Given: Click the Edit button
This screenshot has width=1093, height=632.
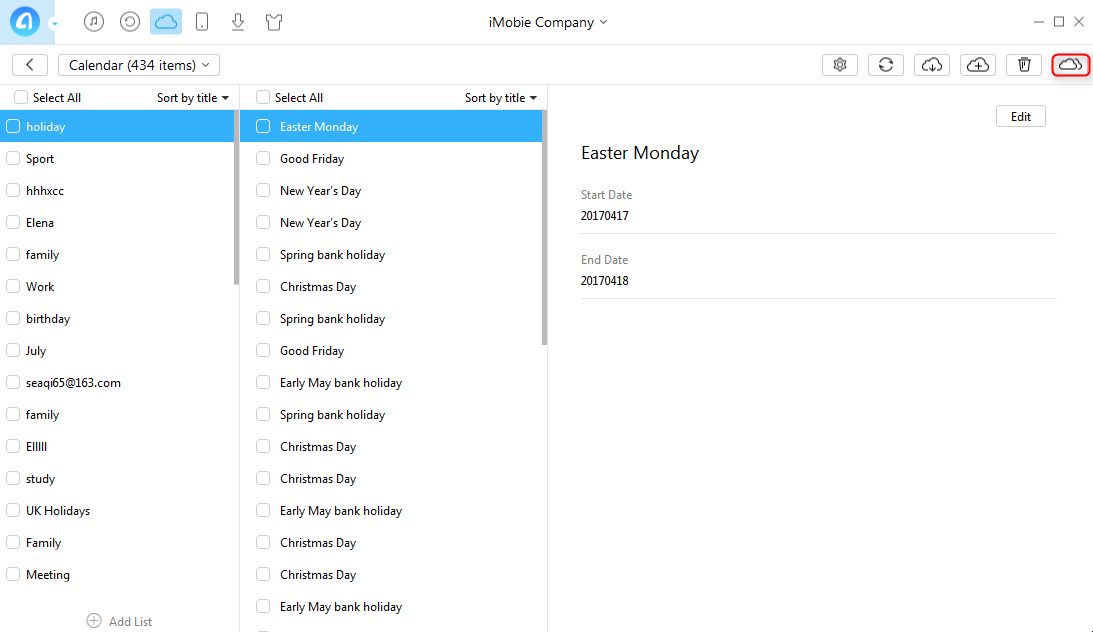Looking at the screenshot, I should [x=1020, y=117].
